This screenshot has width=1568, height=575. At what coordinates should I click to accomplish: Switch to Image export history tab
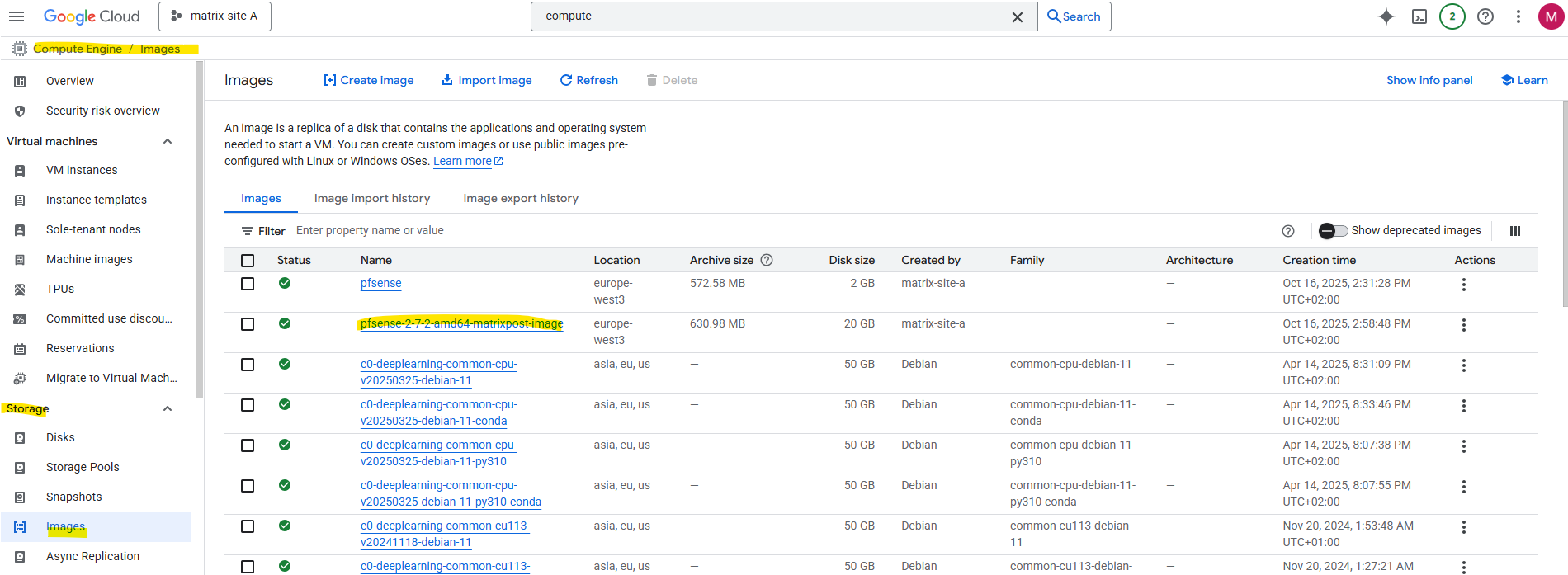point(521,198)
